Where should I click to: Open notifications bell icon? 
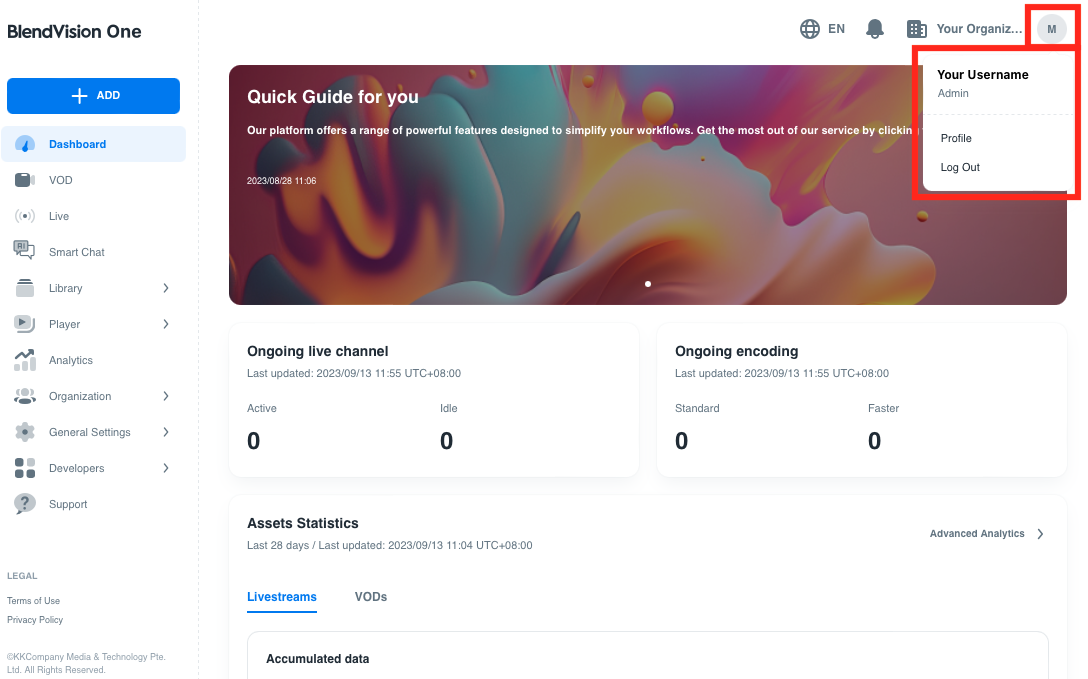point(875,29)
